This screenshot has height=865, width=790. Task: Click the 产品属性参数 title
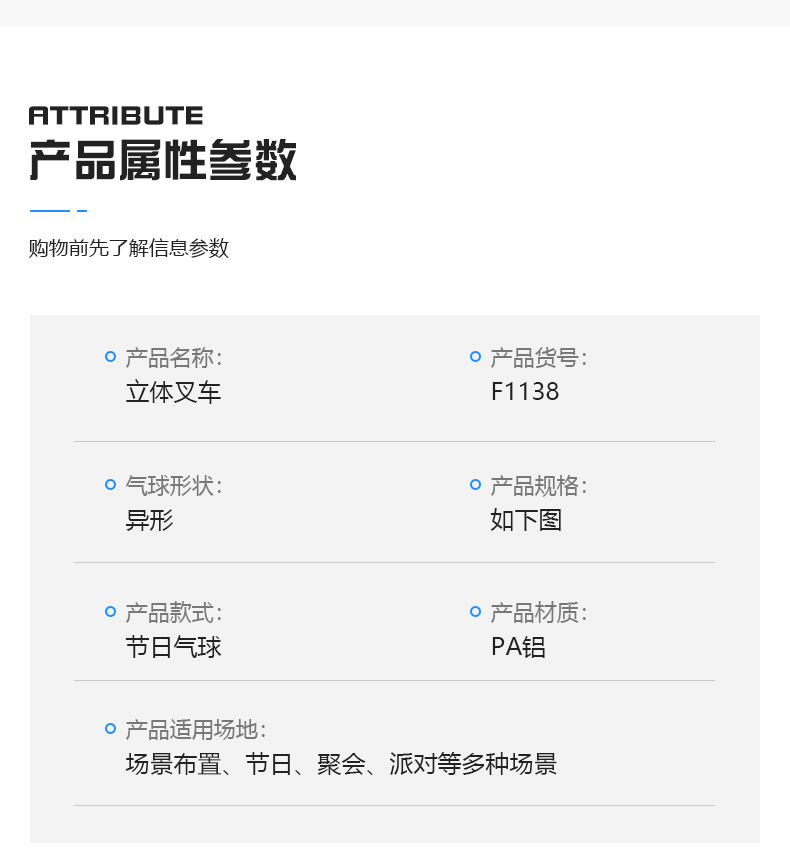coord(163,161)
